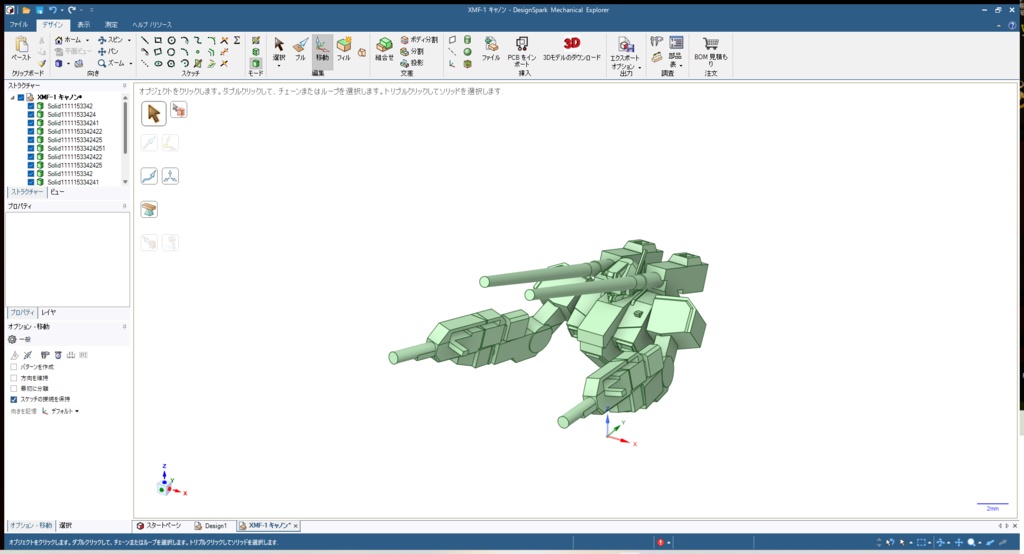The image size is (1024, 554).
Task: Click the save icon in title bar
Action: pos(39,10)
